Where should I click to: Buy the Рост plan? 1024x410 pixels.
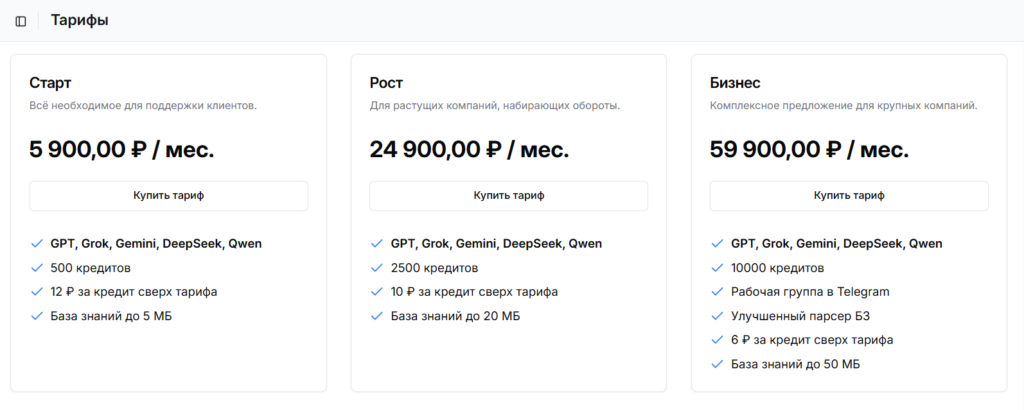point(509,196)
